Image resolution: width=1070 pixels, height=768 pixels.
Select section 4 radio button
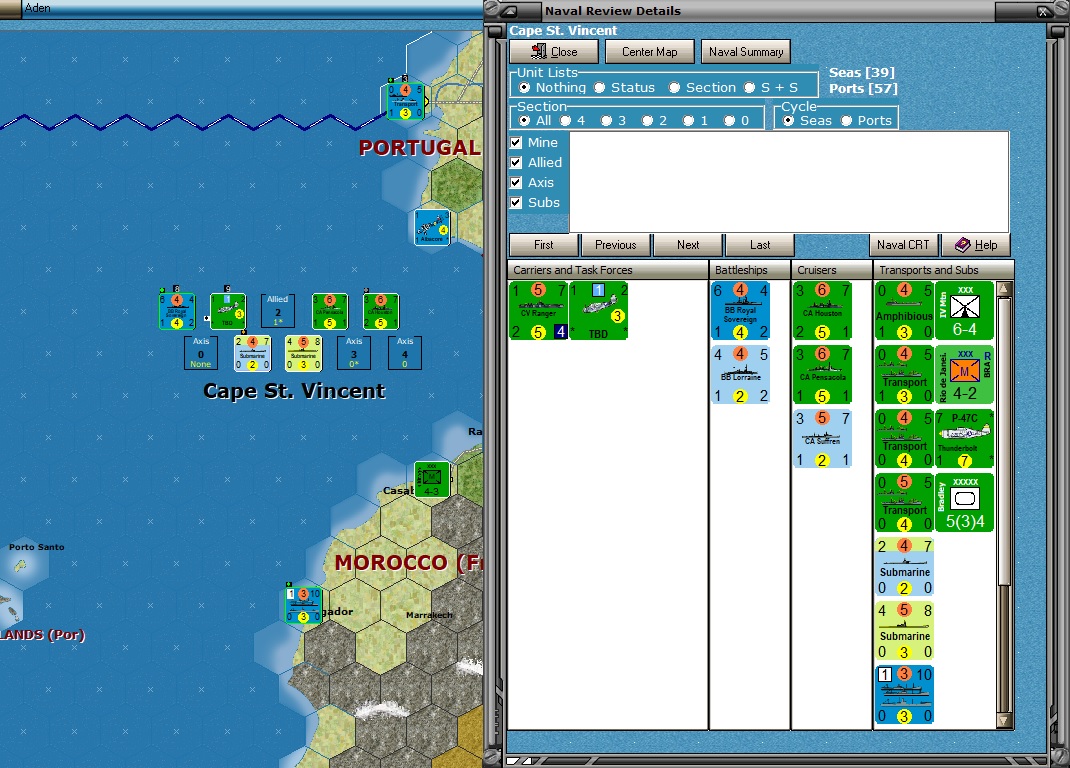point(565,120)
